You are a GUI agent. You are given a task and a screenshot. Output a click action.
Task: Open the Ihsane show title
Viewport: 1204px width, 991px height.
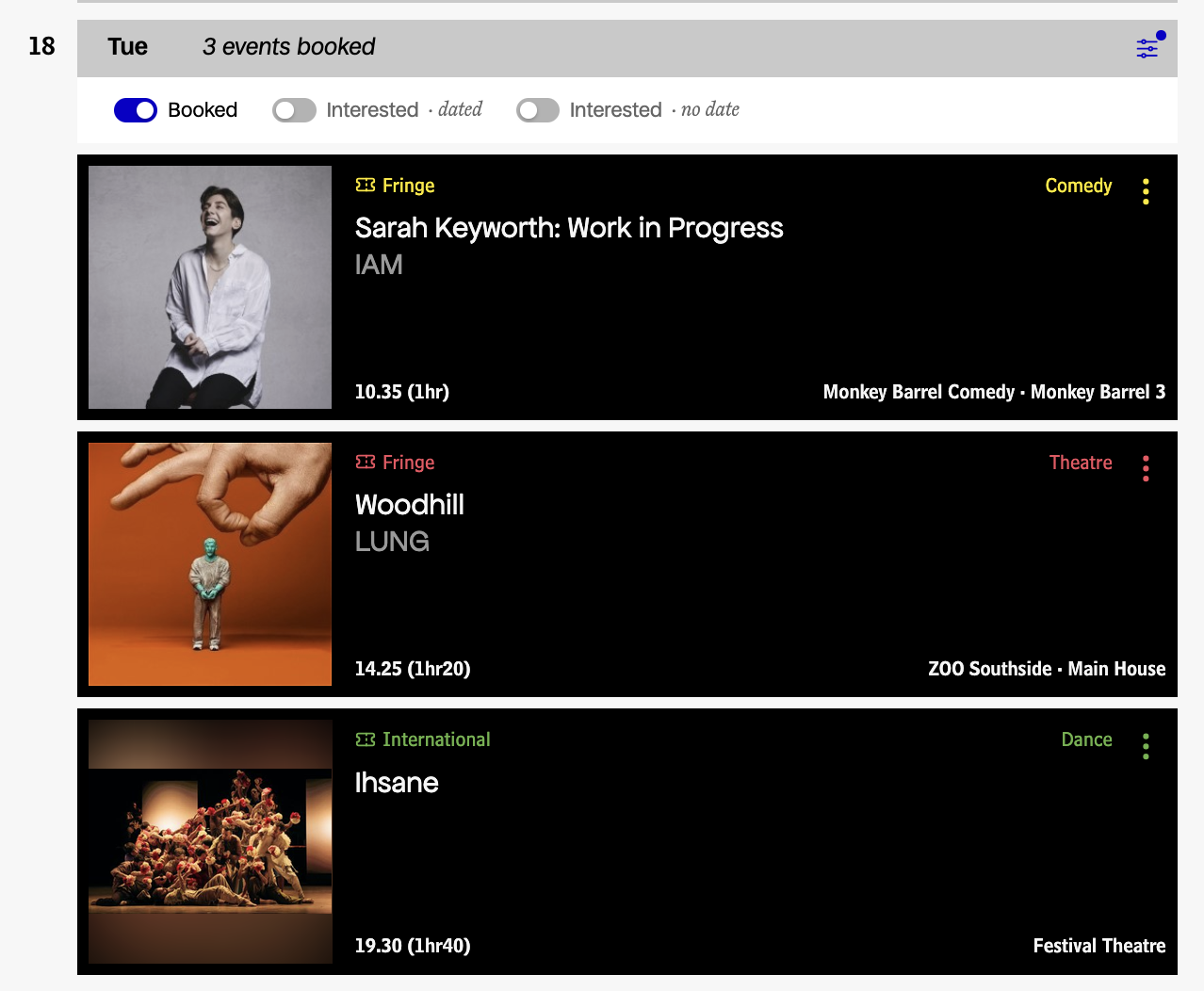tap(397, 783)
